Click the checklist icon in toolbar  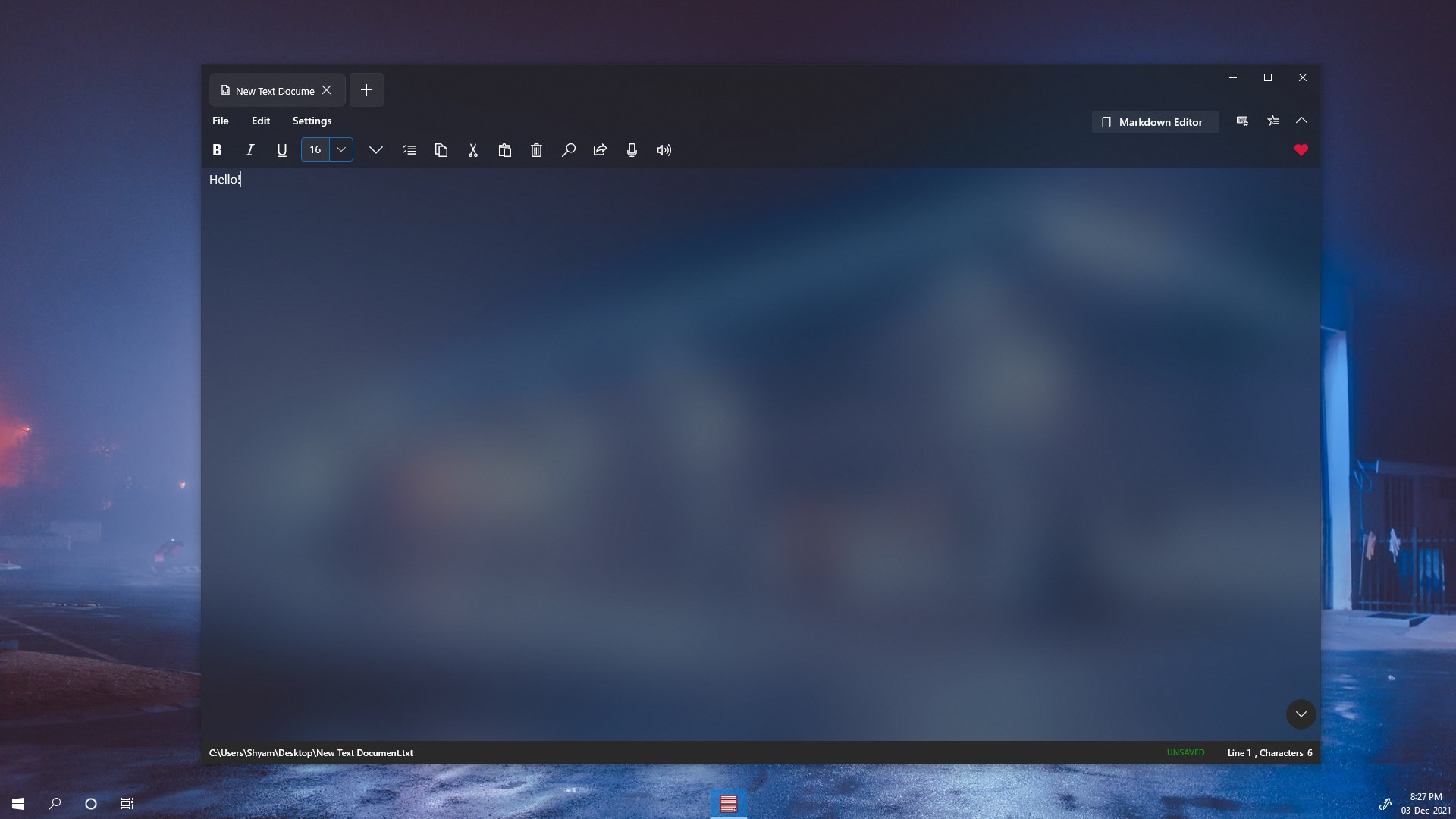[x=409, y=150]
